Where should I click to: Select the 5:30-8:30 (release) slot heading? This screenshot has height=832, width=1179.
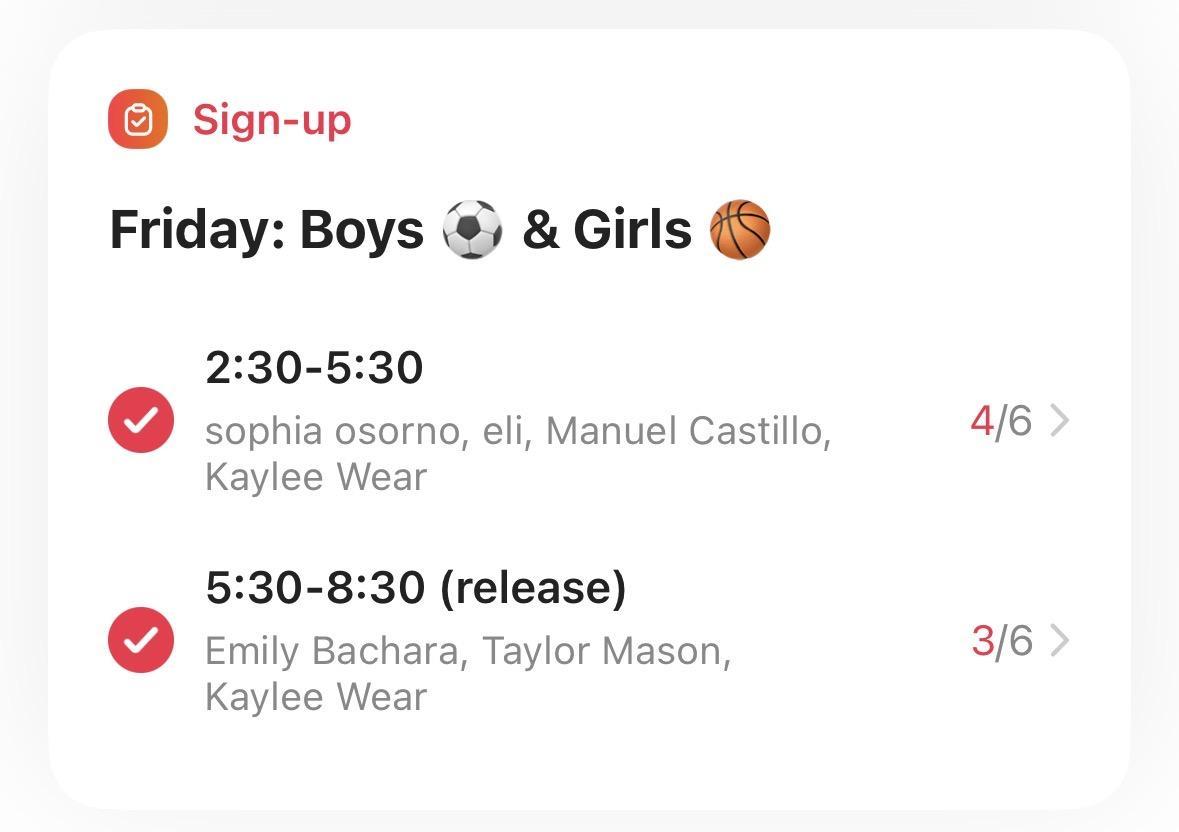(416, 588)
